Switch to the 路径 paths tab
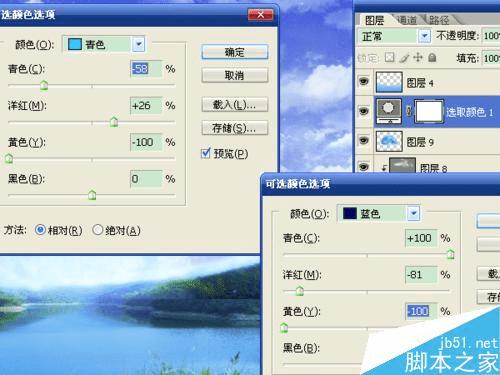Screen dimensions: 500x375 point(439,20)
